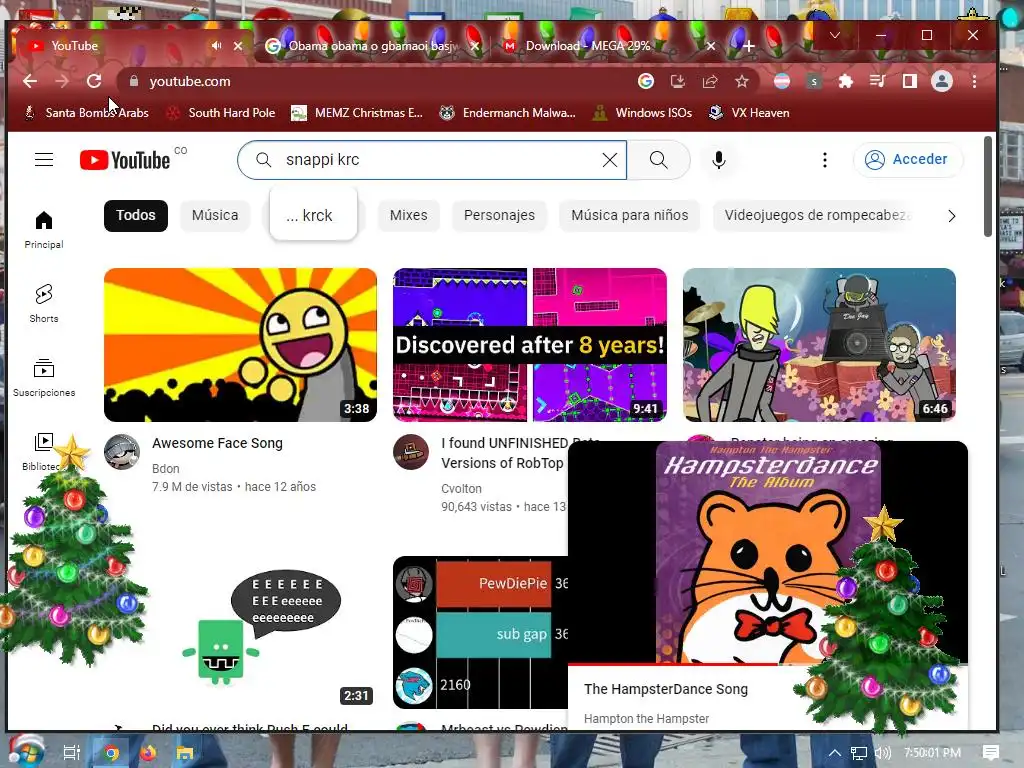This screenshot has height=768, width=1024.
Task: Clear the search text with the X
Action: click(x=609, y=160)
